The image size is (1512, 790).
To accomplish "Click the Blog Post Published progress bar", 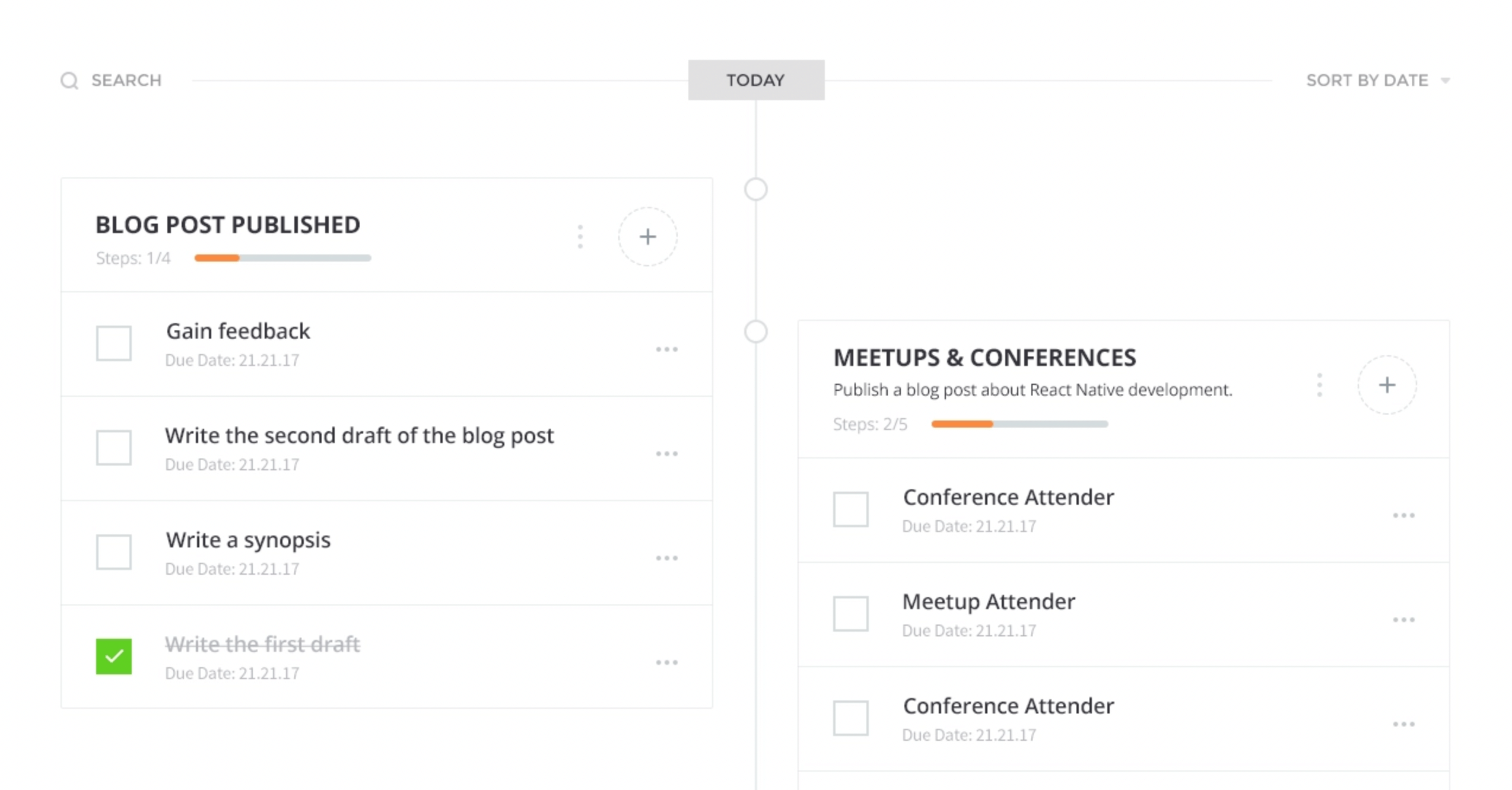I will click(282, 258).
